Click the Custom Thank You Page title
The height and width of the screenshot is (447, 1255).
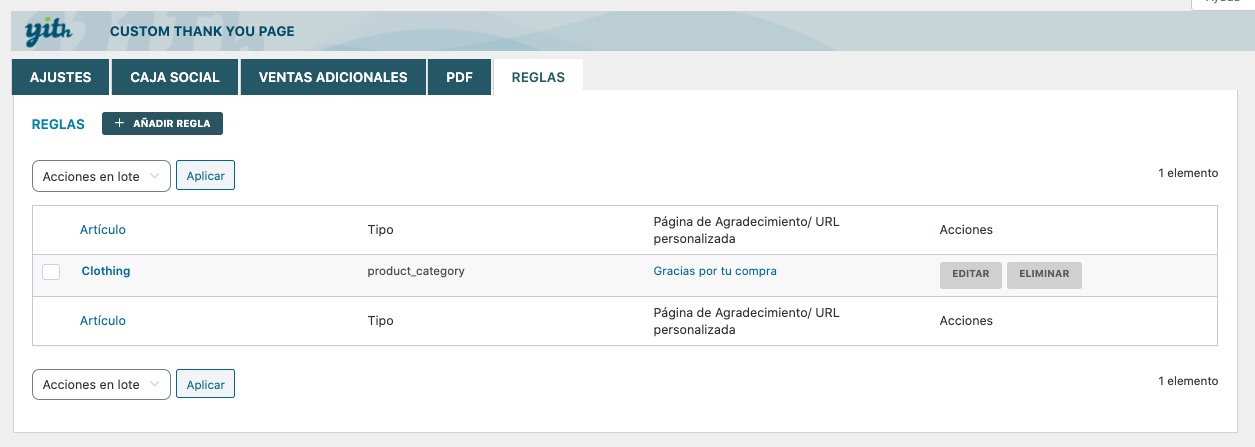click(202, 32)
